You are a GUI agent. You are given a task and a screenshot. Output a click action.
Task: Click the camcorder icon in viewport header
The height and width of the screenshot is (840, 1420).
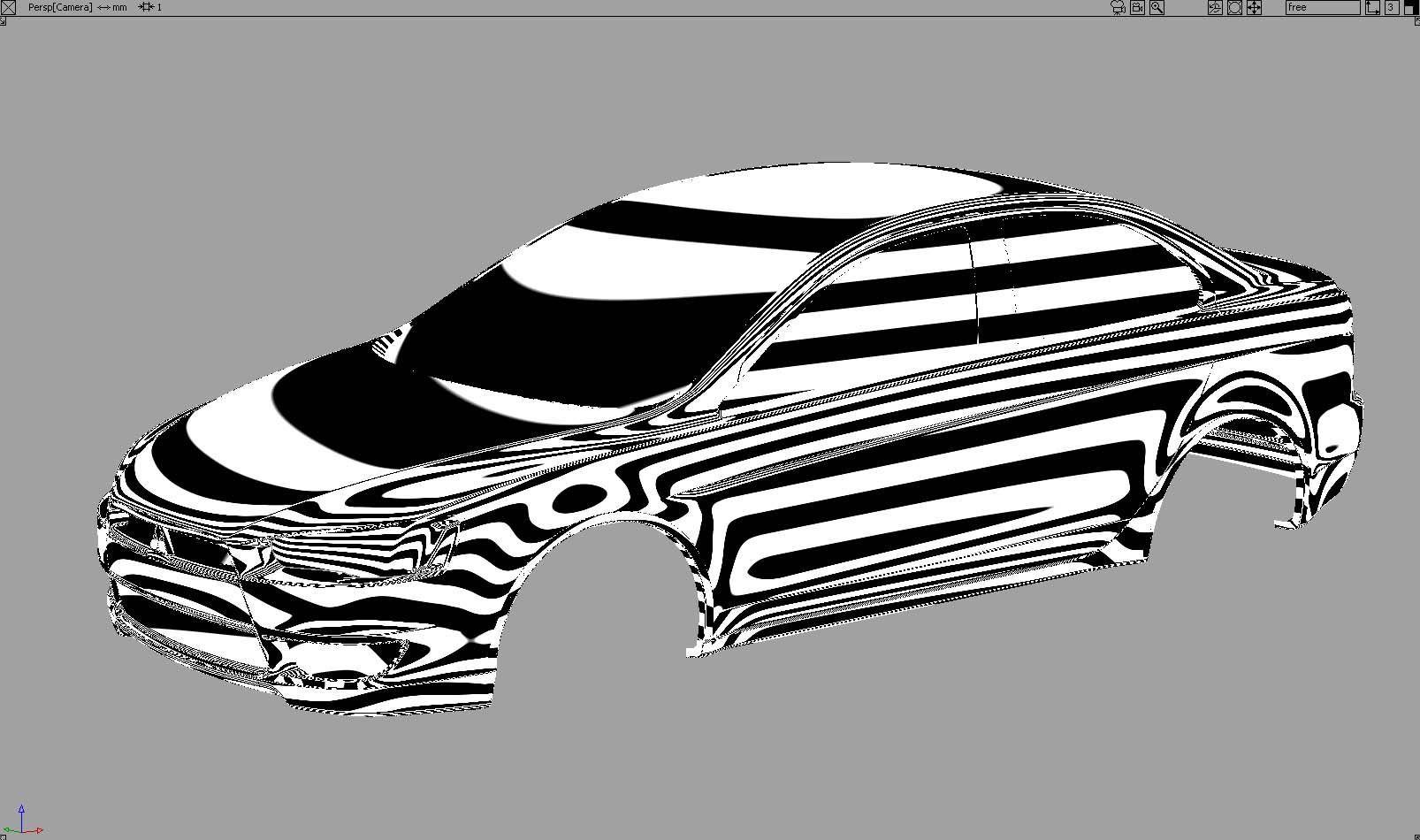point(1137,7)
